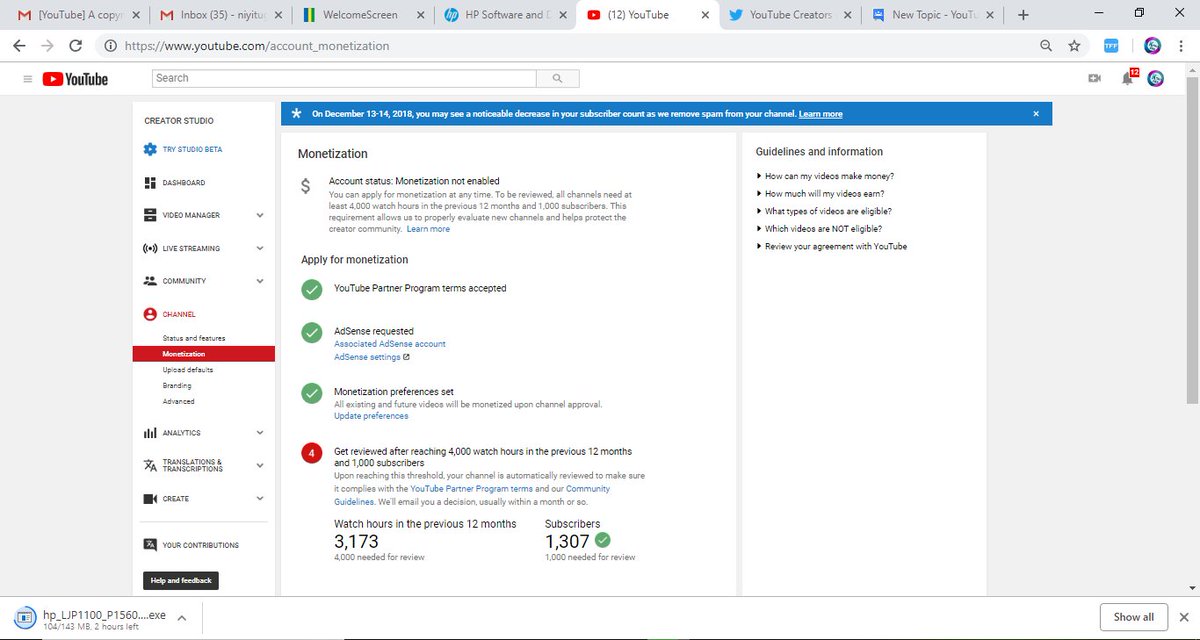The width and height of the screenshot is (1200, 640).
Task: Open Chrome three-dot menu
Action: click(x=1181, y=46)
